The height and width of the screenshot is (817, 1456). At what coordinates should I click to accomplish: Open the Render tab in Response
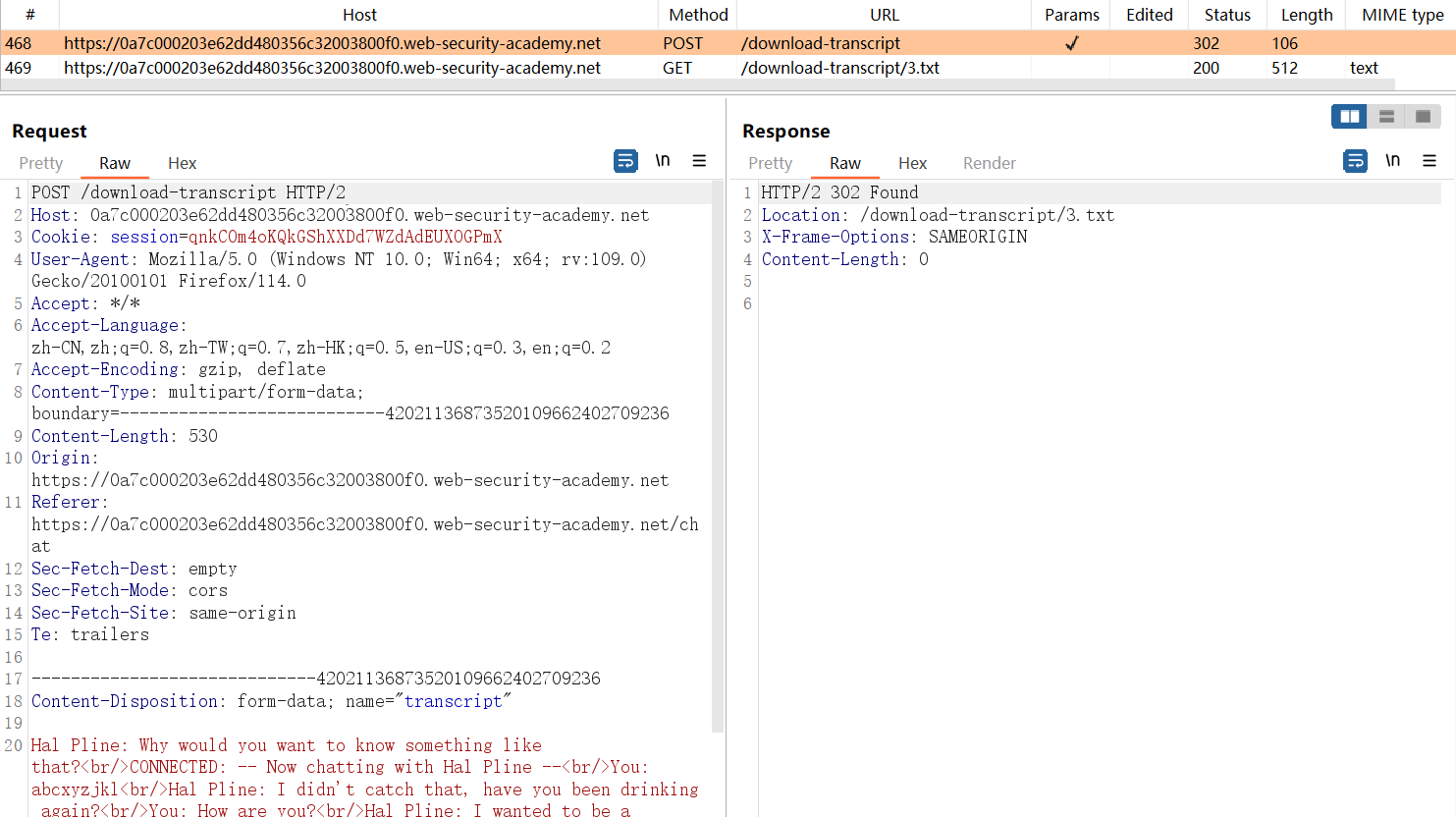(x=989, y=163)
